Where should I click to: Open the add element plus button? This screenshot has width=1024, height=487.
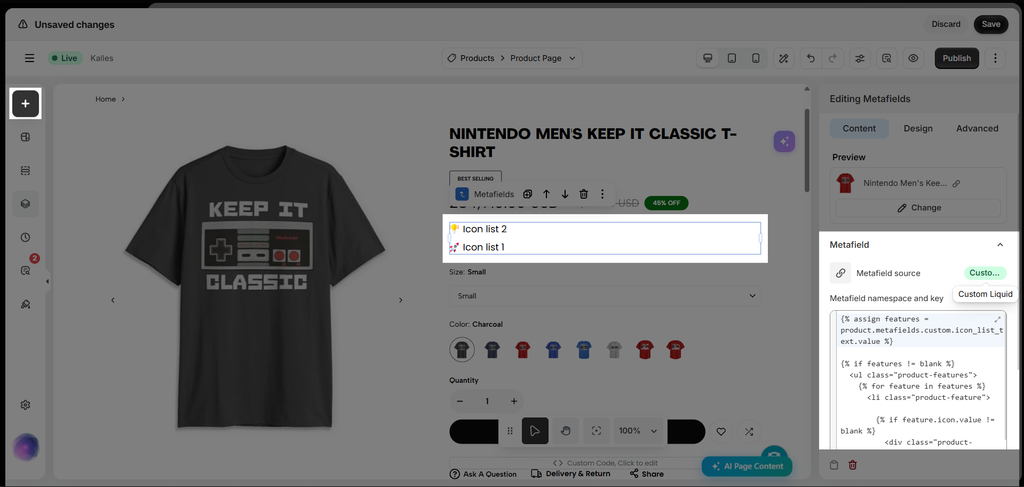click(25, 104)
